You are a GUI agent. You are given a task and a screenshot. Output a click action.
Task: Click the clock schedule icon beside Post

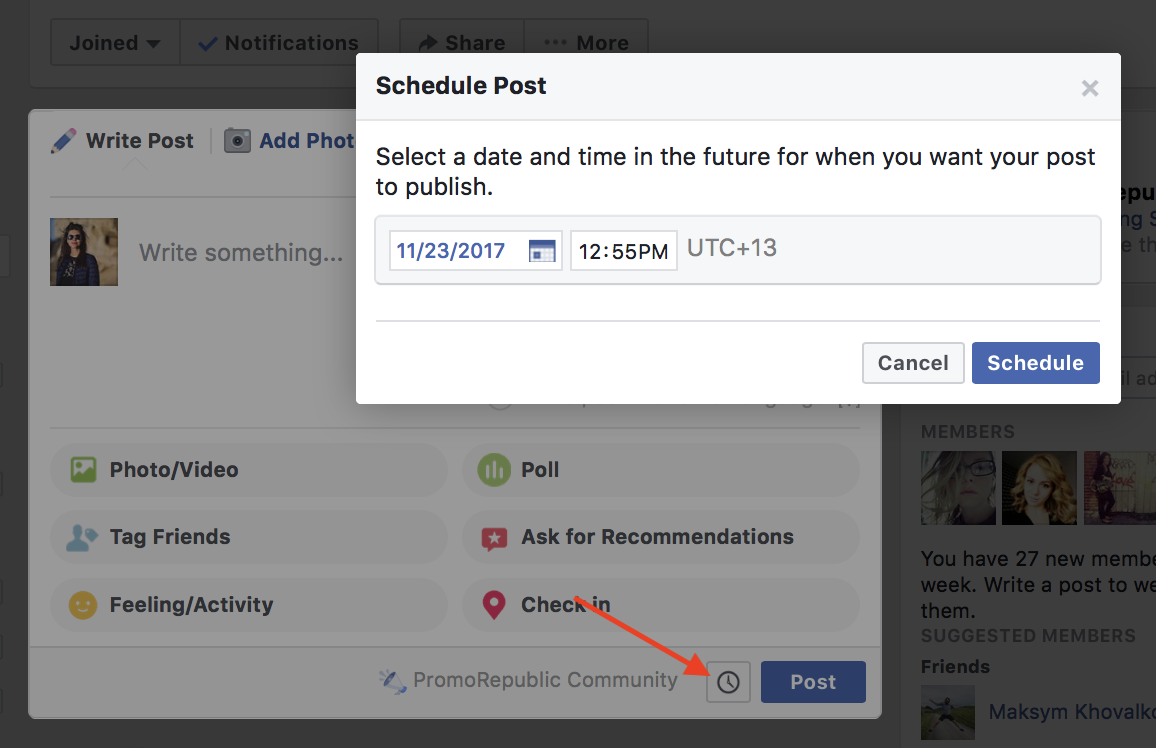tap(728, 682)
